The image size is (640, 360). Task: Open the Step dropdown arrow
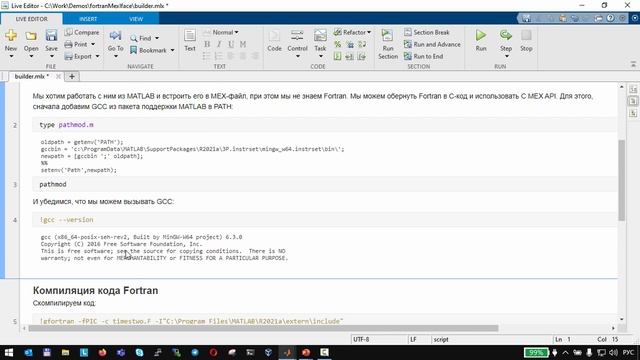click(506, 56)
